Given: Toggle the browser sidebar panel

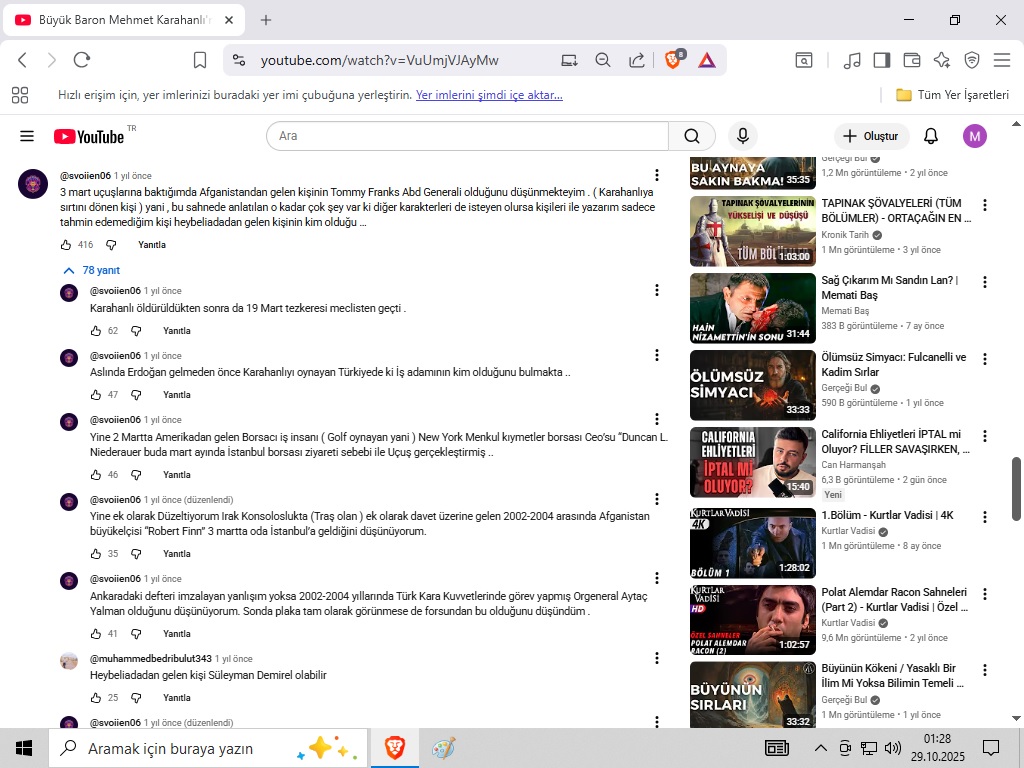Looking at the screenshot, I should pyautogui.click(x=882, y=60).
